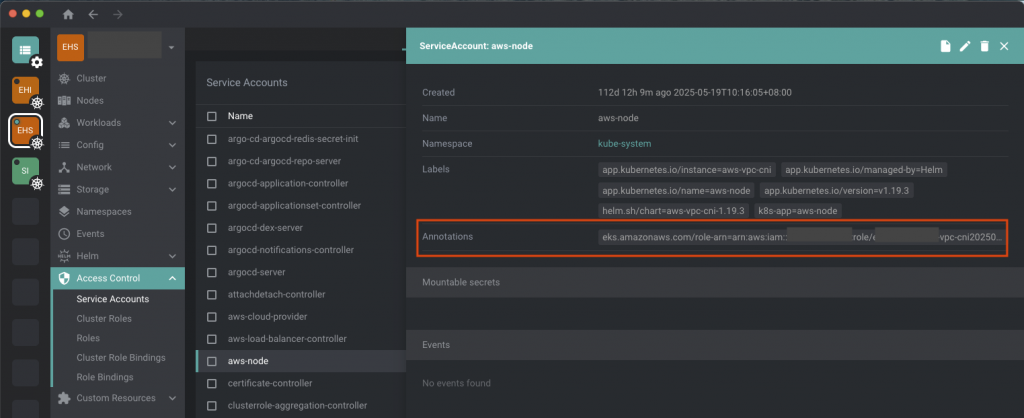Open Cluster Roles in the sidebar
The image size is (1024, 418).
(104, 319)
